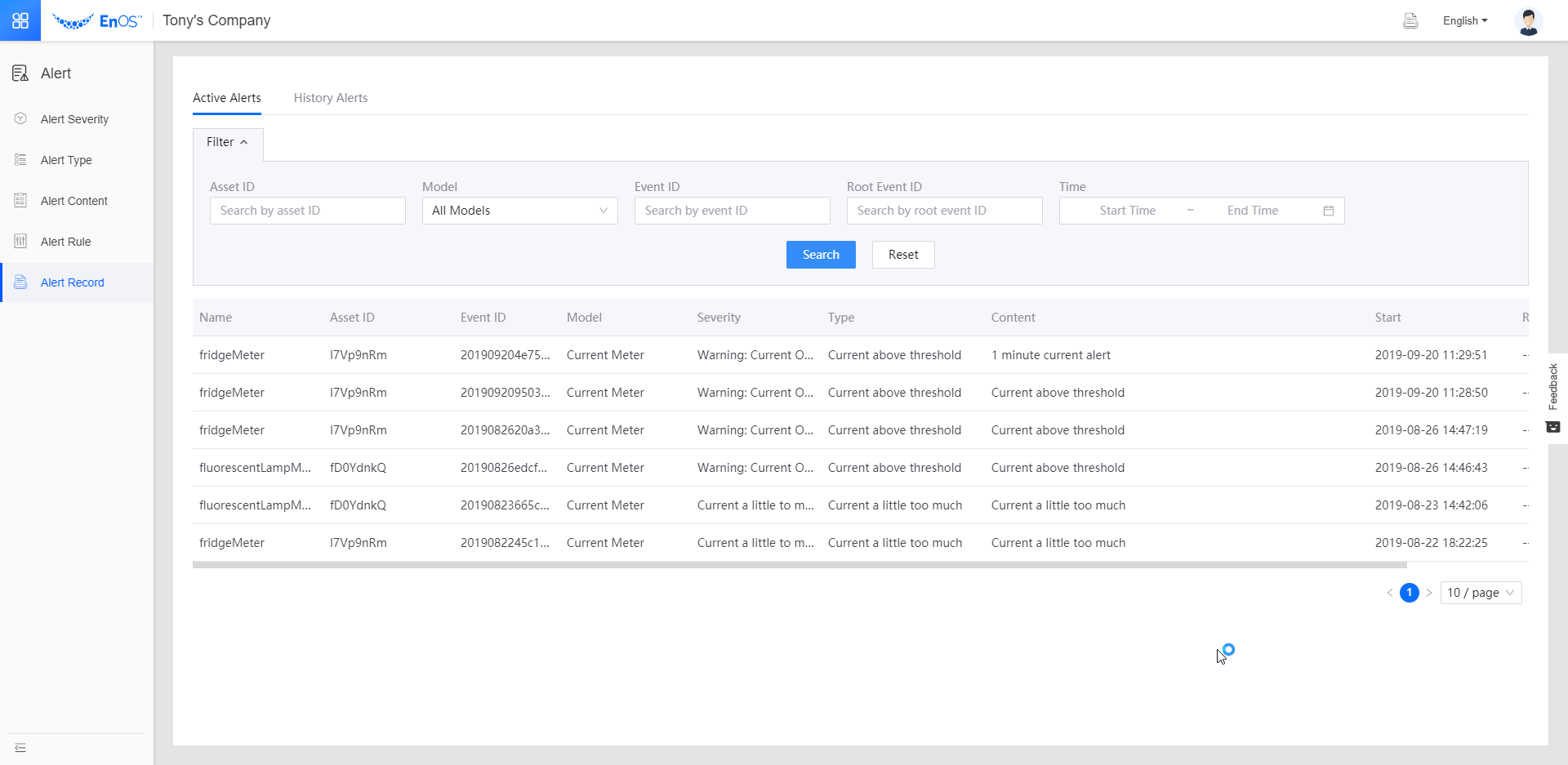1568x765 pixels.
Task: Collapse the Filter panel
Action: point(227,142)
